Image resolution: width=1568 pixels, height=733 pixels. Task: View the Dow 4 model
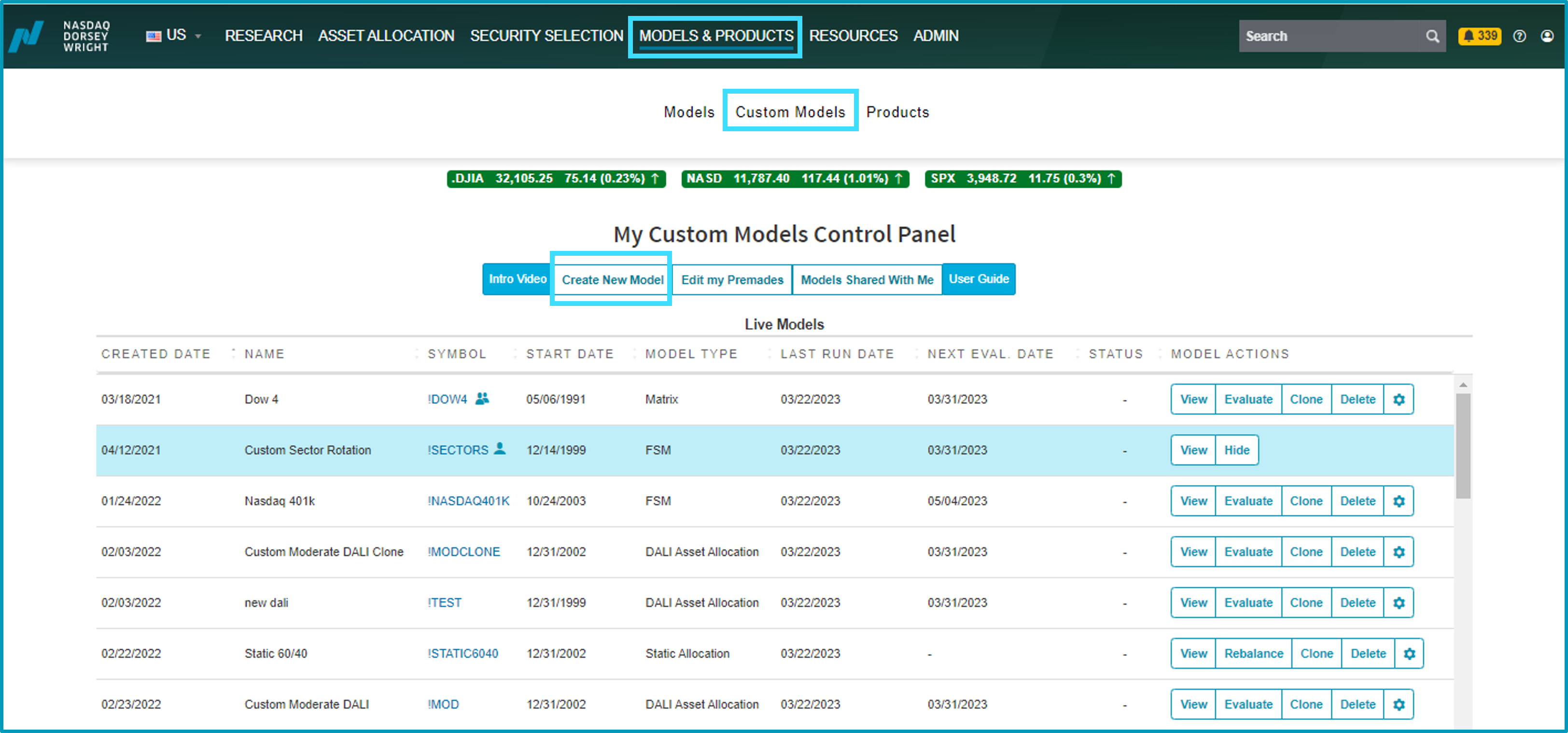pos(1193,399)
